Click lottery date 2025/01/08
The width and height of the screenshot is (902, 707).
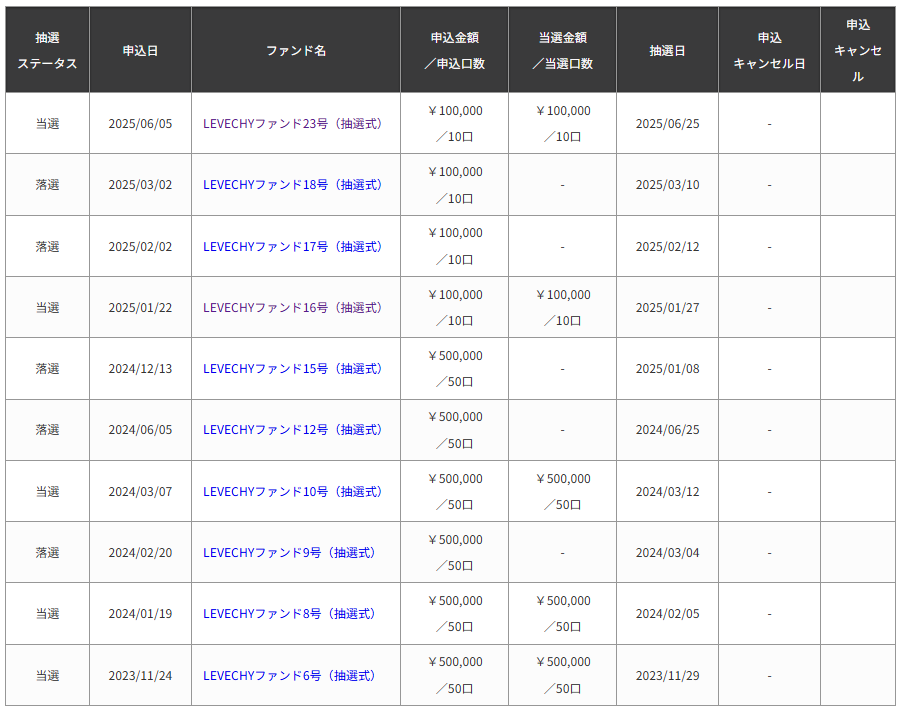667,368
